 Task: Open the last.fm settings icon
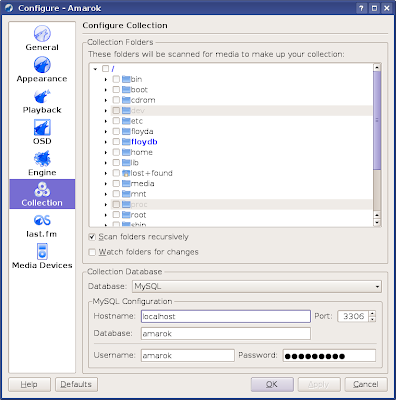[x=42, y=220]
